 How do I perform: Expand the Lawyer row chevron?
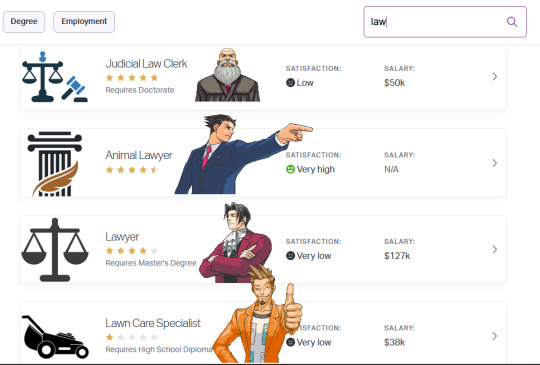(x=495, y=249)
